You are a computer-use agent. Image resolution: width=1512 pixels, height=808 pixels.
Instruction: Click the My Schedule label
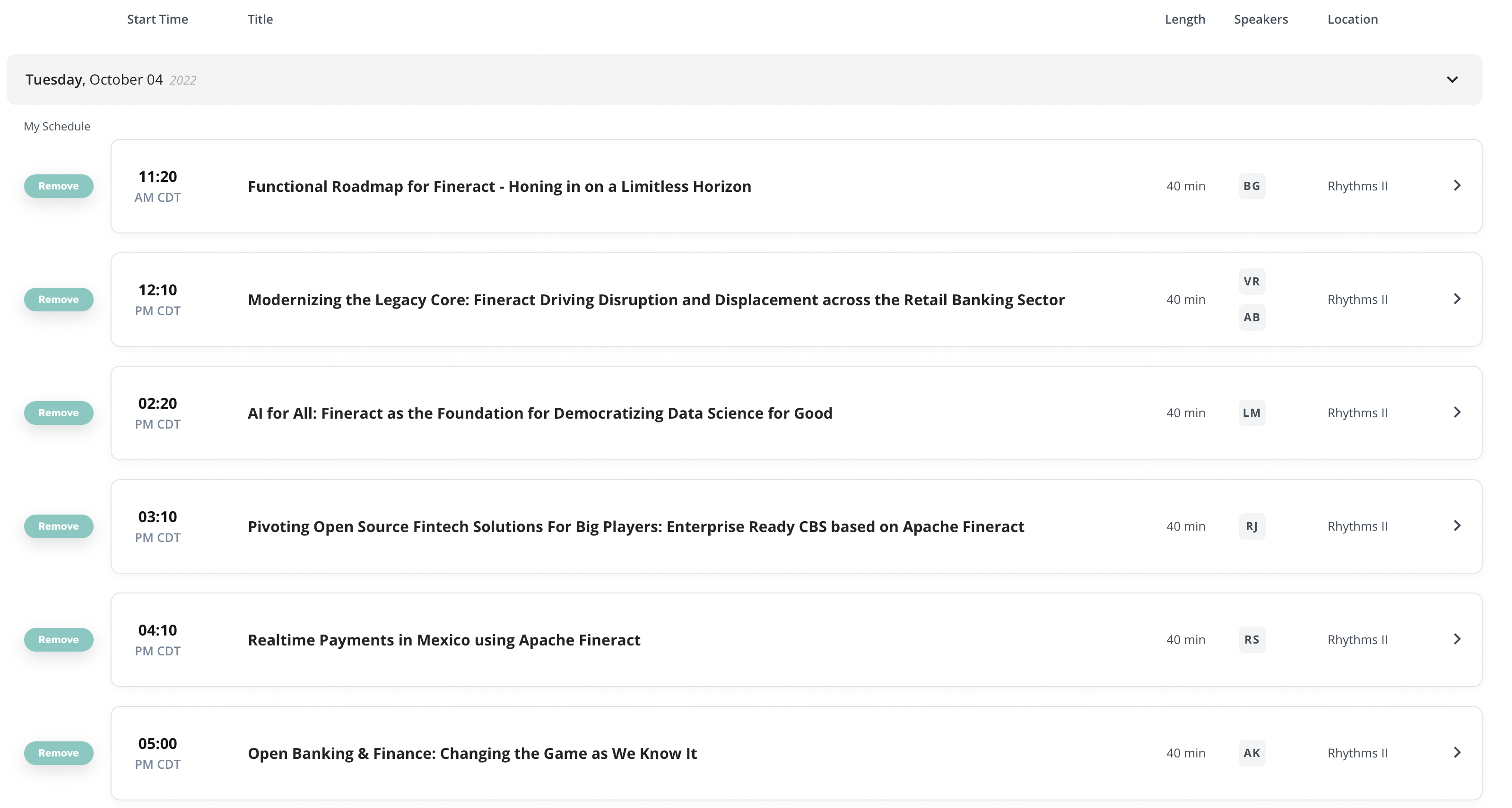57,127
